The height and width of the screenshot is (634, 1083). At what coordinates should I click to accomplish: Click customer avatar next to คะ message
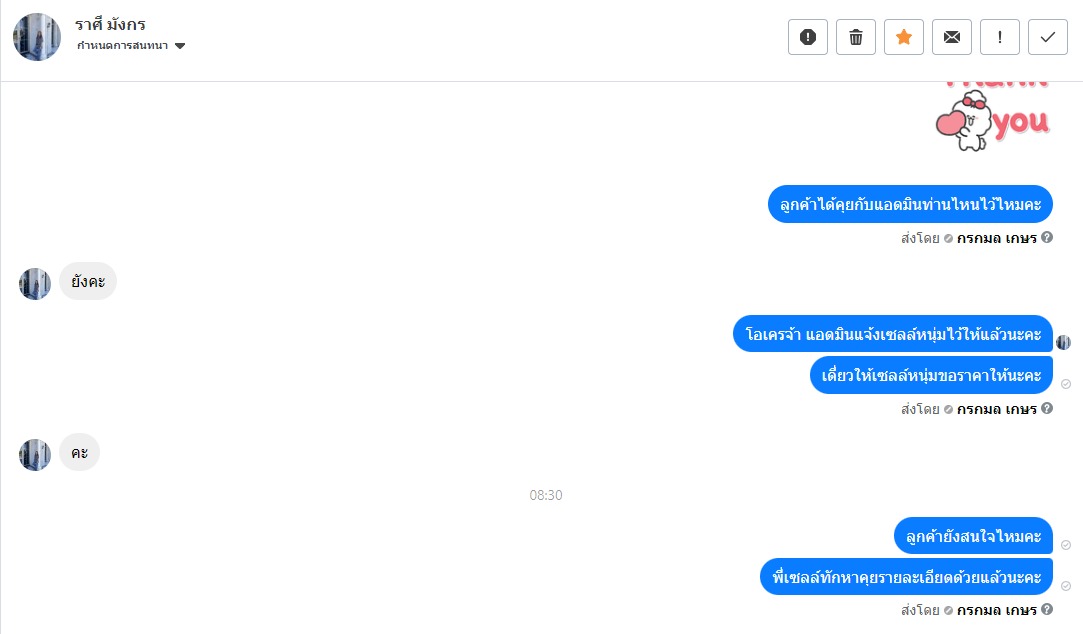tap(35, 455)
